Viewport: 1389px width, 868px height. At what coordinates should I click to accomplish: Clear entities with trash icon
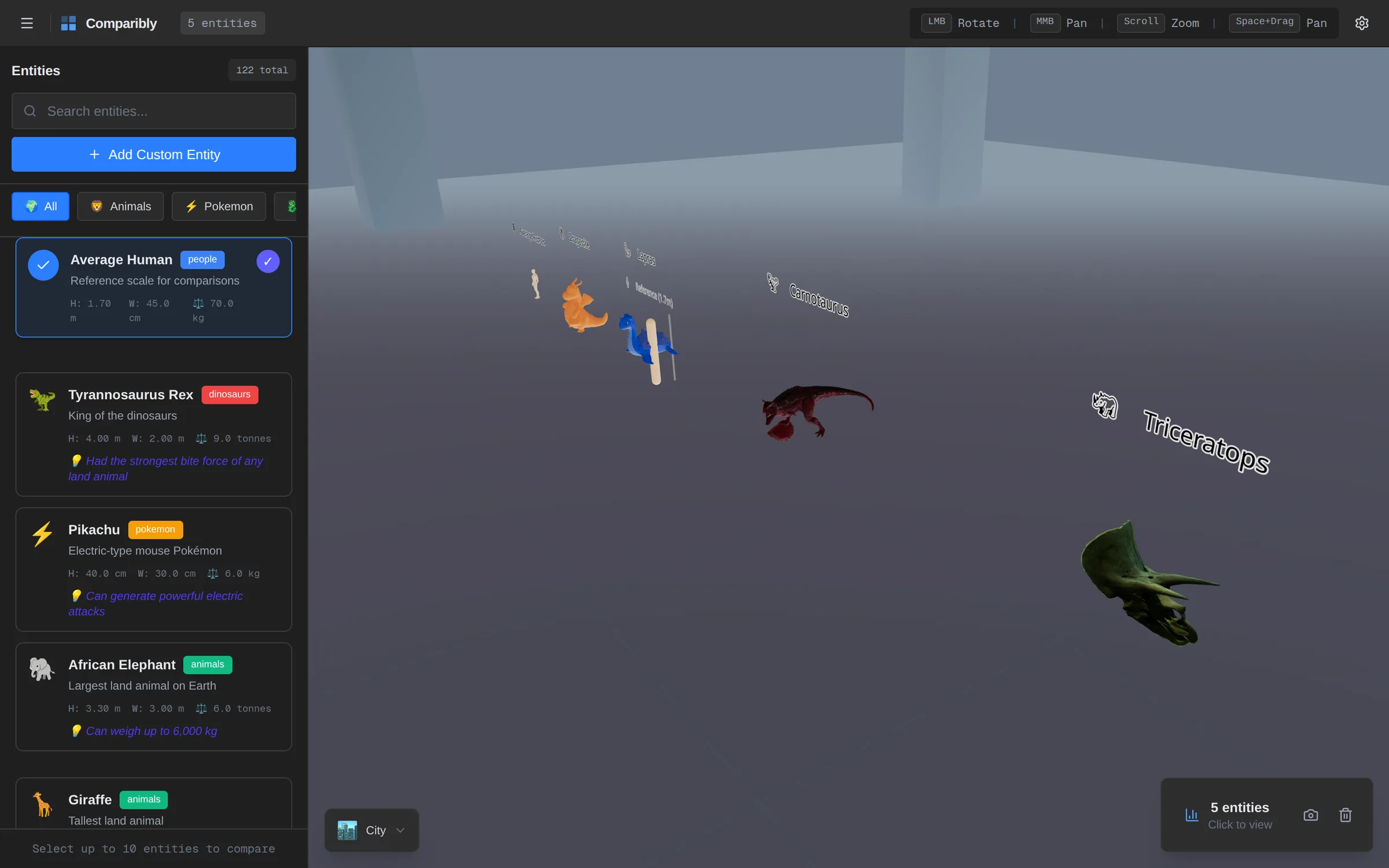1345,815
